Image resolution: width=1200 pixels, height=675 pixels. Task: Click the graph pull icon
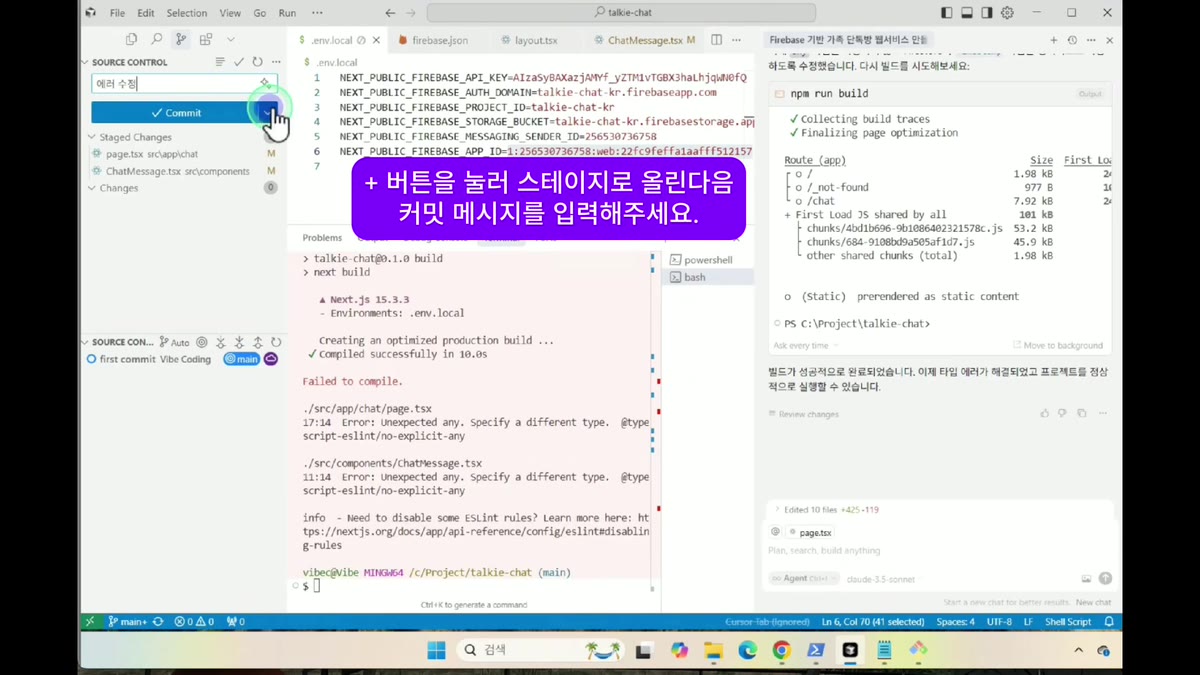(239, 342)
